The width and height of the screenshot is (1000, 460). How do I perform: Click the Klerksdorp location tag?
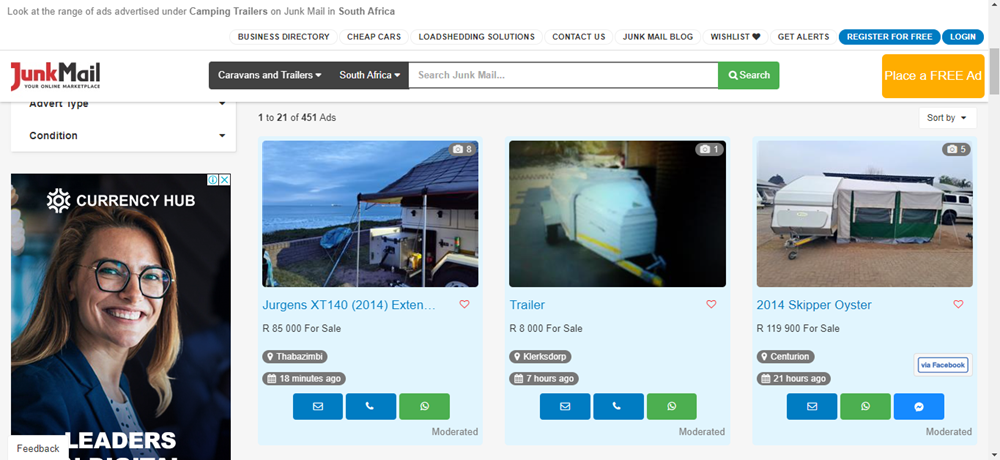tap(540, 357)
